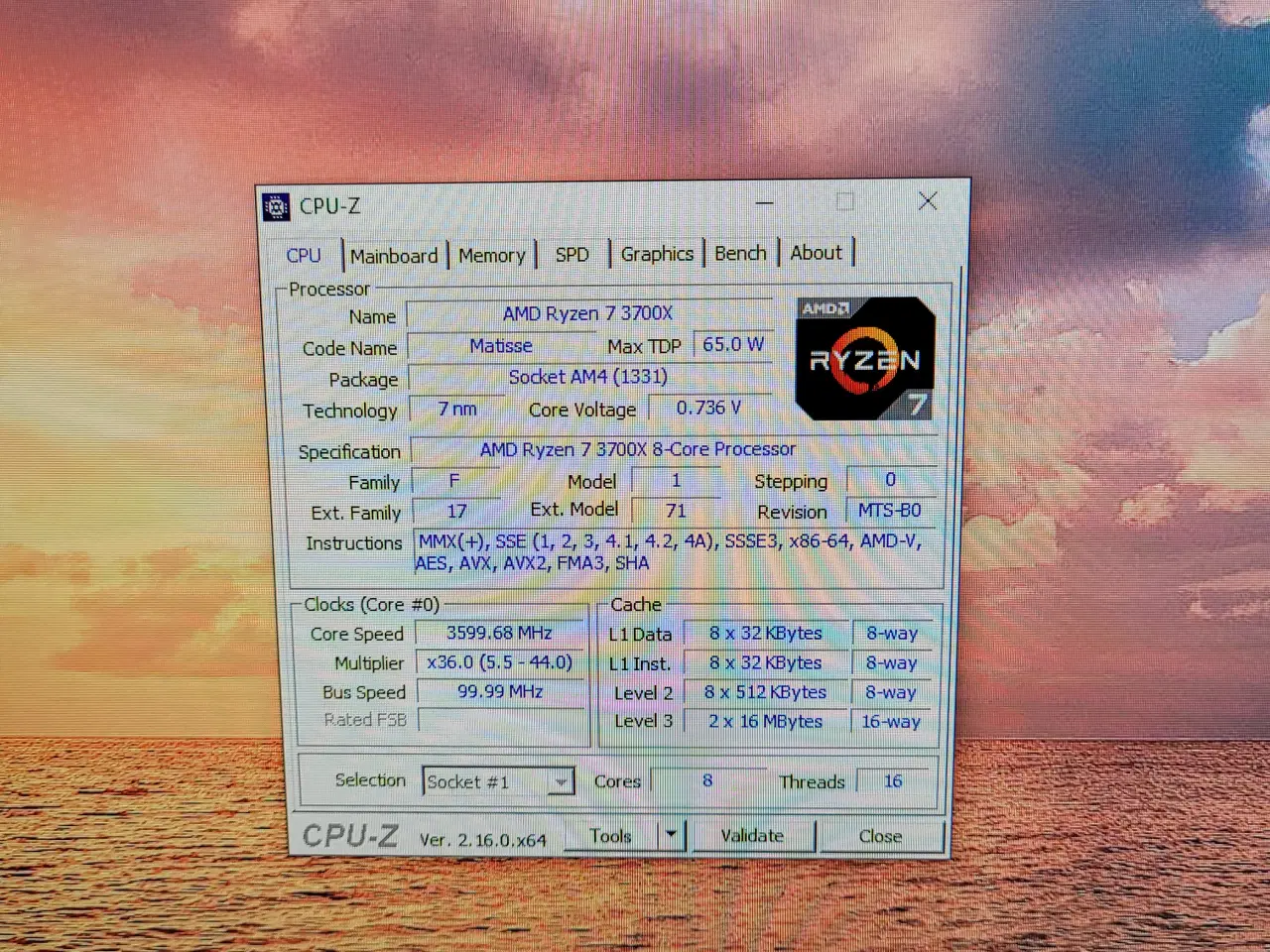The width and height of the screenshot is (1270, 952).
Task: Click the Stepping value 0
Action: [x=890, y=479]
